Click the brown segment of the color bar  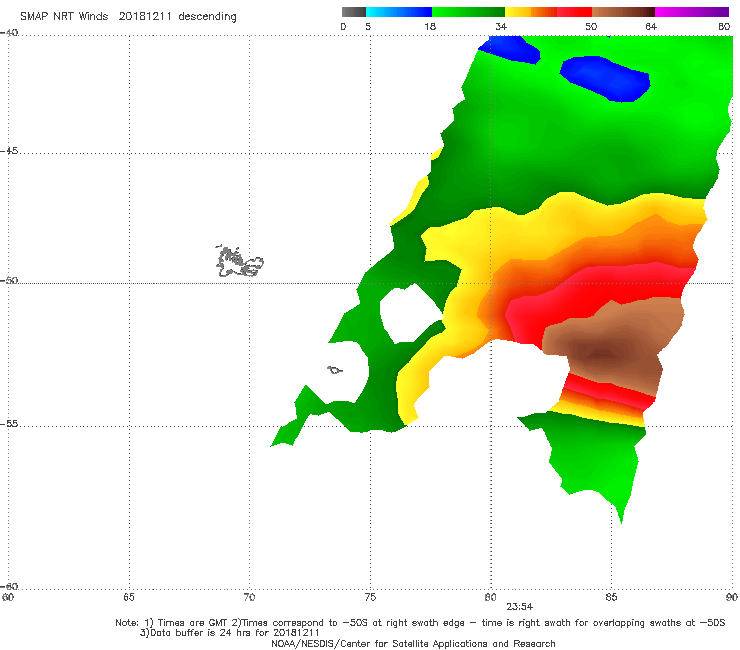tap(623, 12)
